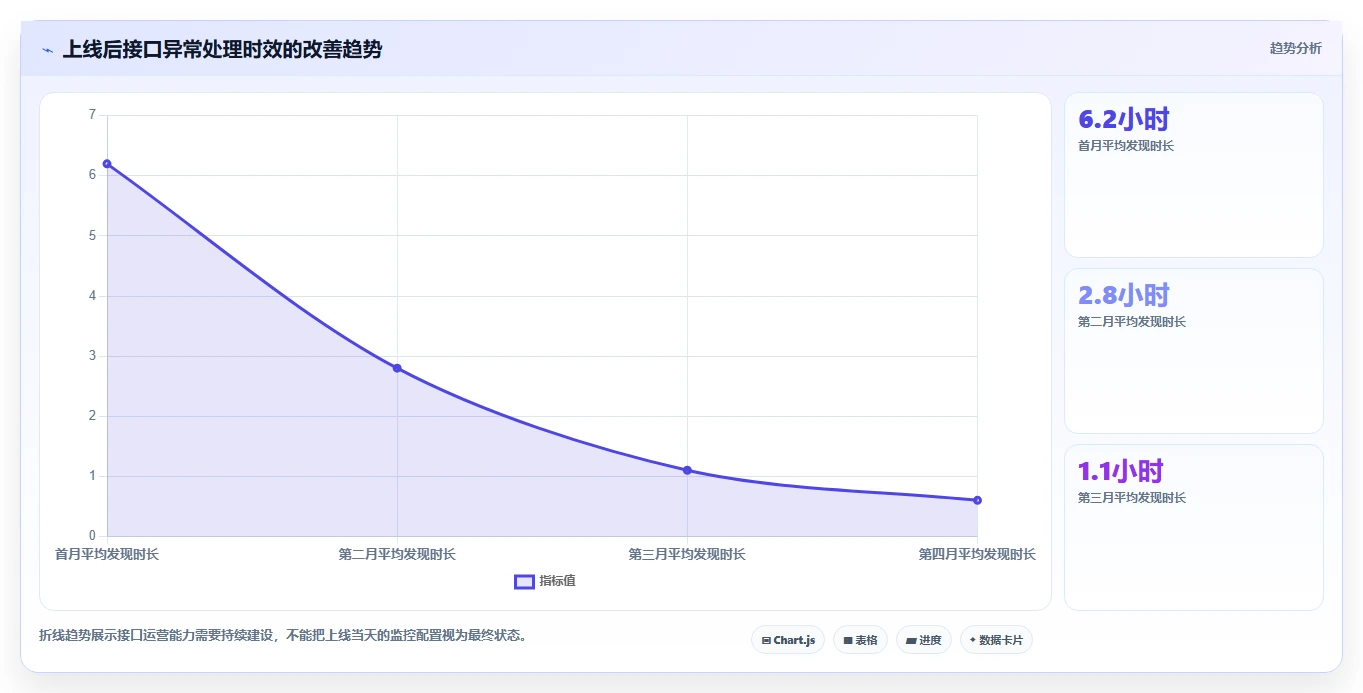Select the 1.1小时 stat card value
The width and height of the screenshot is (1363, 693).
point(1120,471)
